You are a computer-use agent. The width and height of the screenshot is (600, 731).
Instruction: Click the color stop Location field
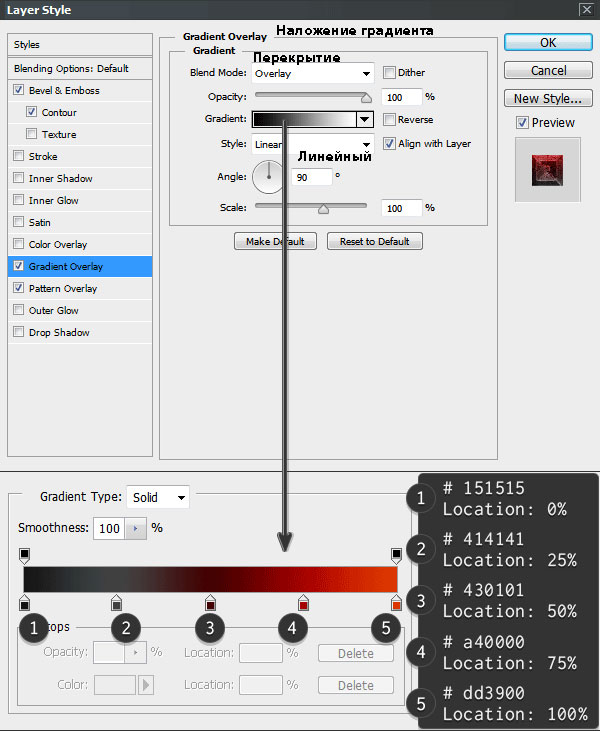pyautogui.click(x=261, y=685)
